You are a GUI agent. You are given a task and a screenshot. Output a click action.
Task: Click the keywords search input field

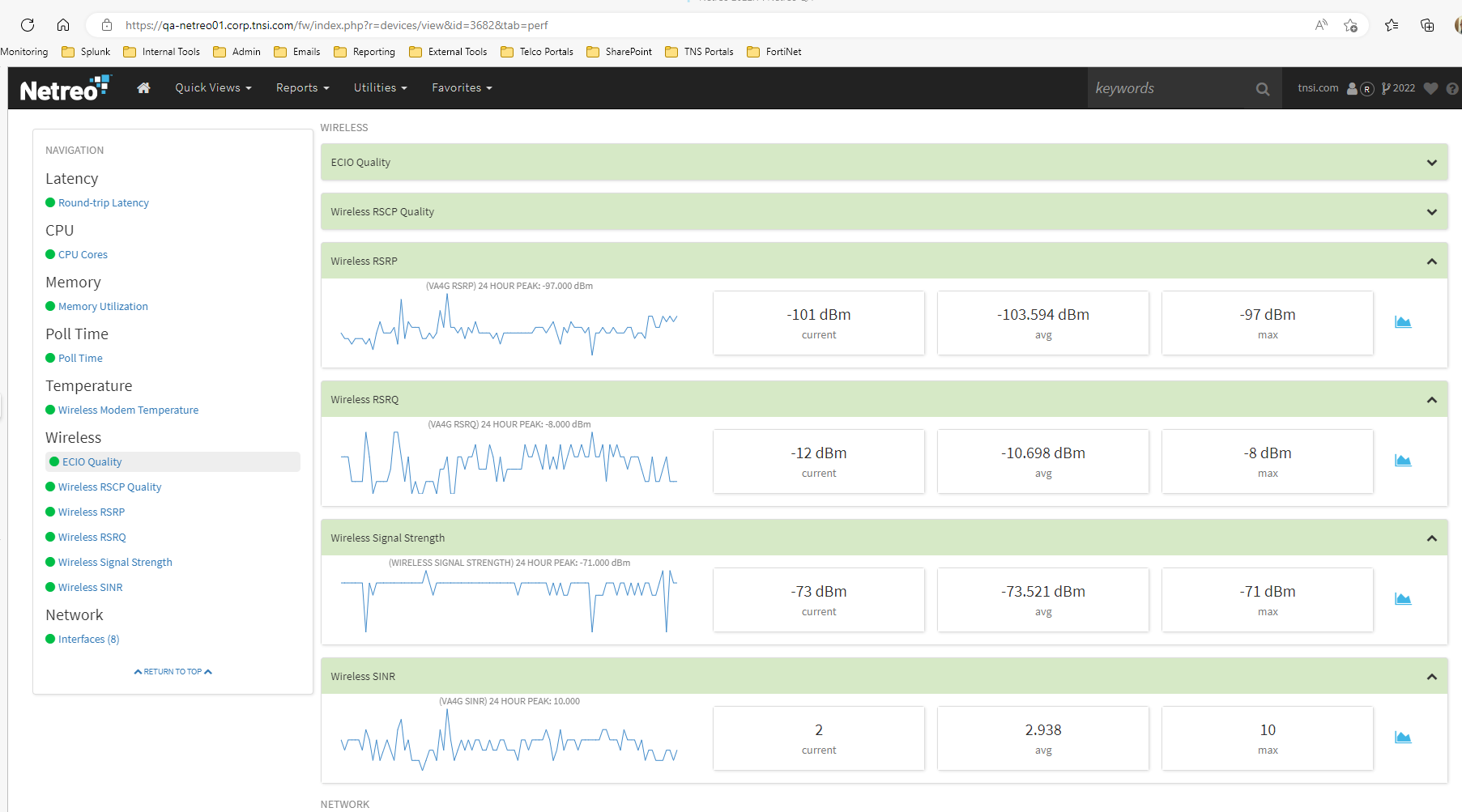(1167, 88)
